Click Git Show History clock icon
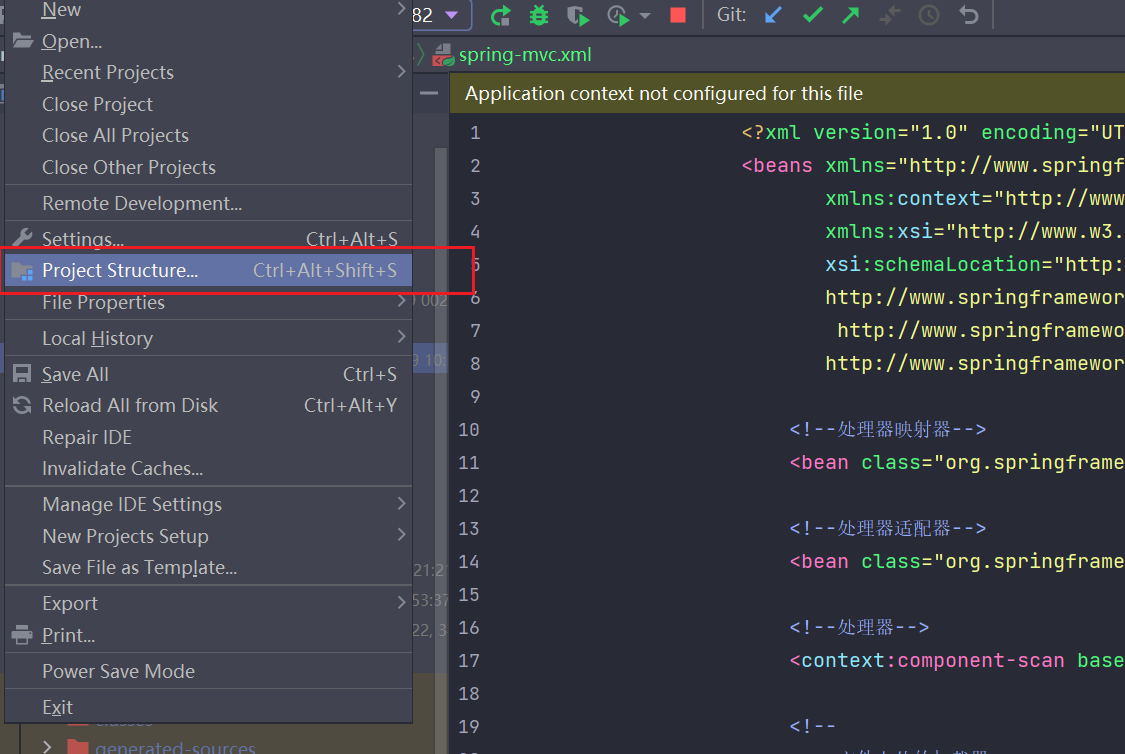This screenshot has width=1125, height=754. pos(929,15)
